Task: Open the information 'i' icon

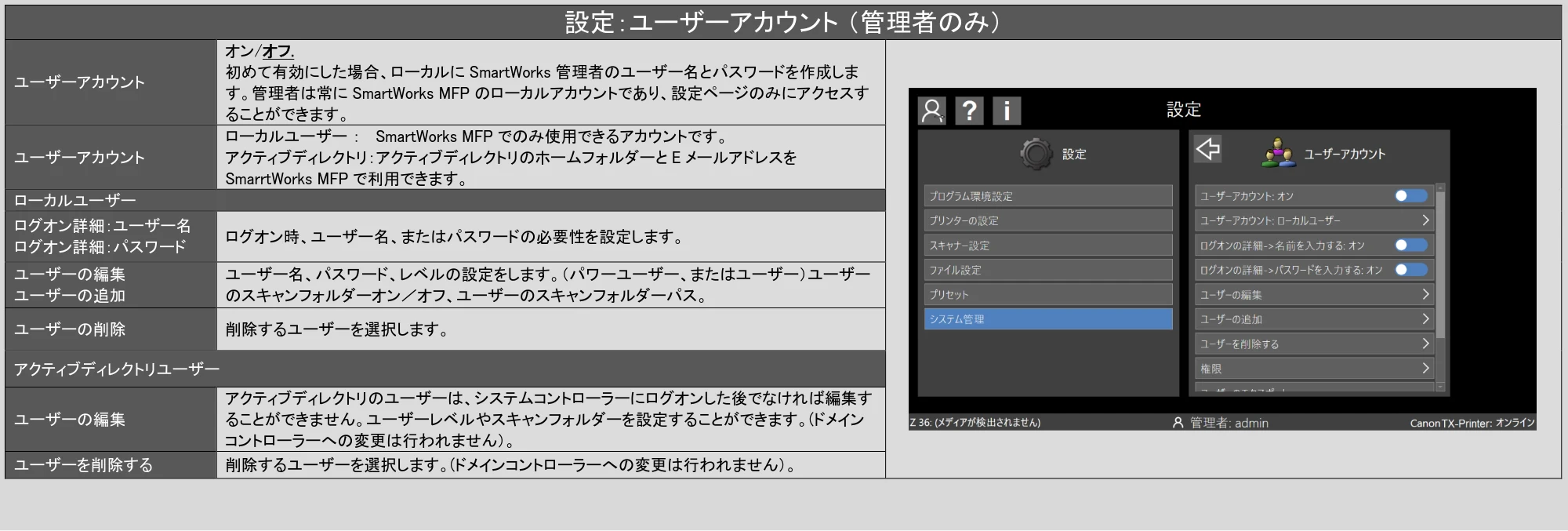Action: pos(1007,111)
